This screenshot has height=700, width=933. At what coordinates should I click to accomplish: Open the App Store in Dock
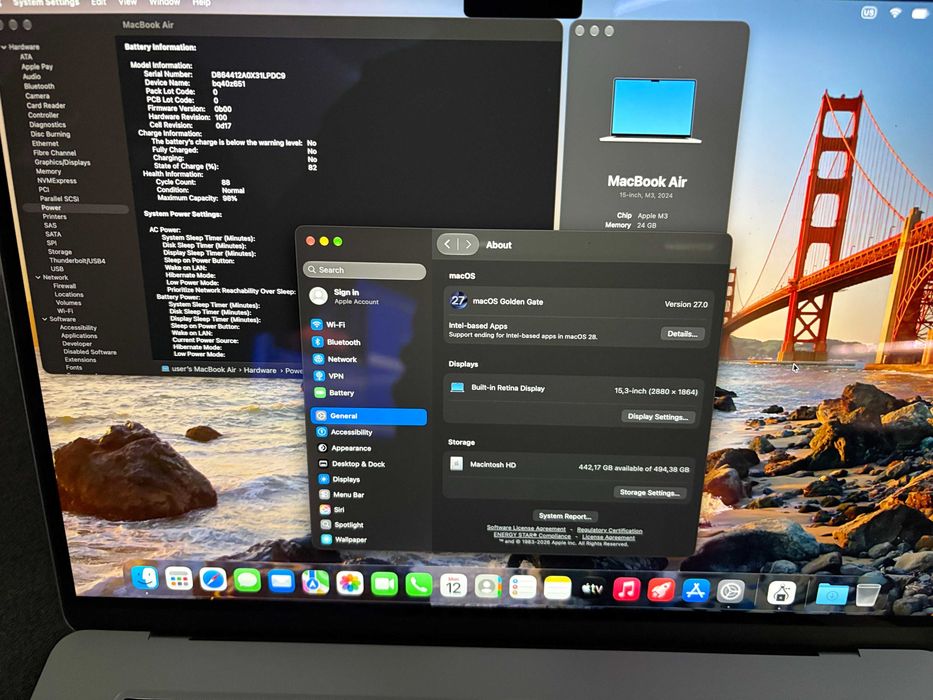tap(696, 591)
